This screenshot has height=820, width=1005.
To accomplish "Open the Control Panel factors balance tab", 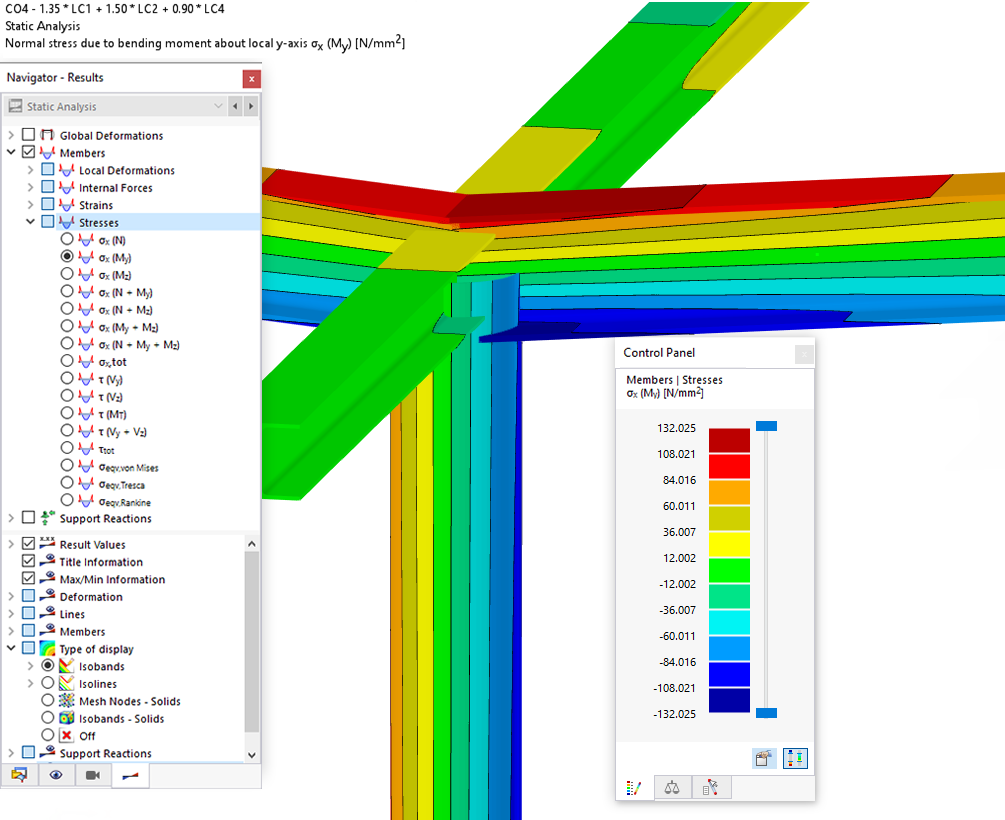I will [x=672, y=788].
